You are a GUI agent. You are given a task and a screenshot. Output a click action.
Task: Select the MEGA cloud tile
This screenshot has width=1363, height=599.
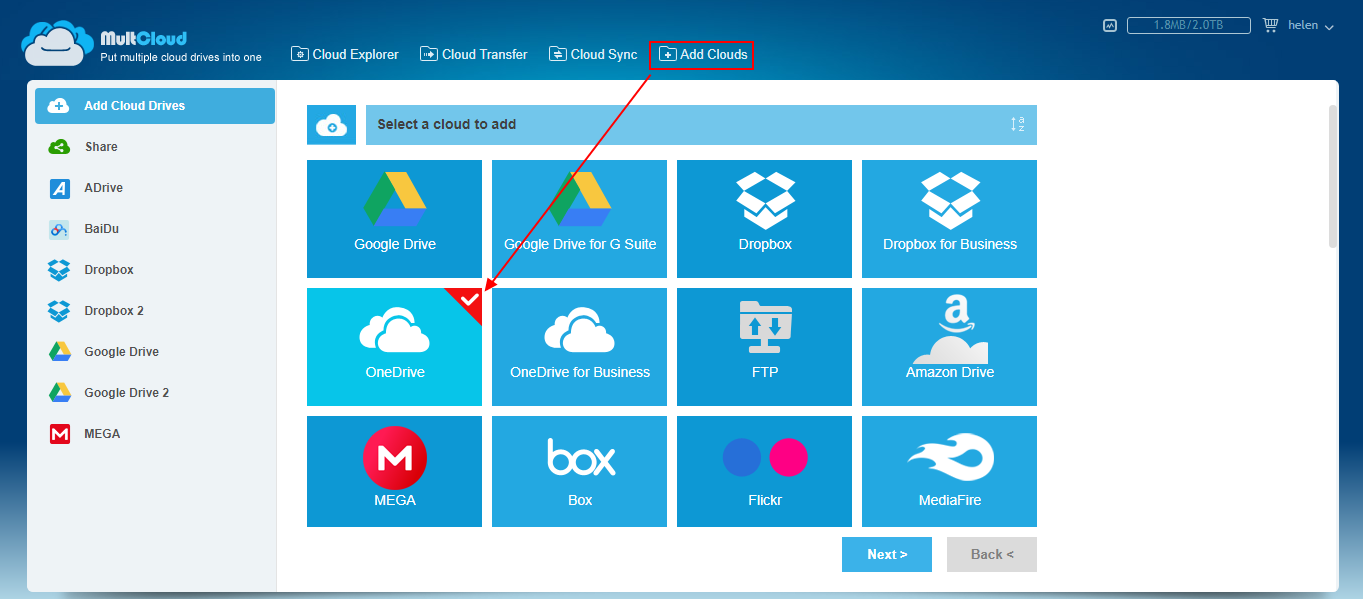coord(394,471)
